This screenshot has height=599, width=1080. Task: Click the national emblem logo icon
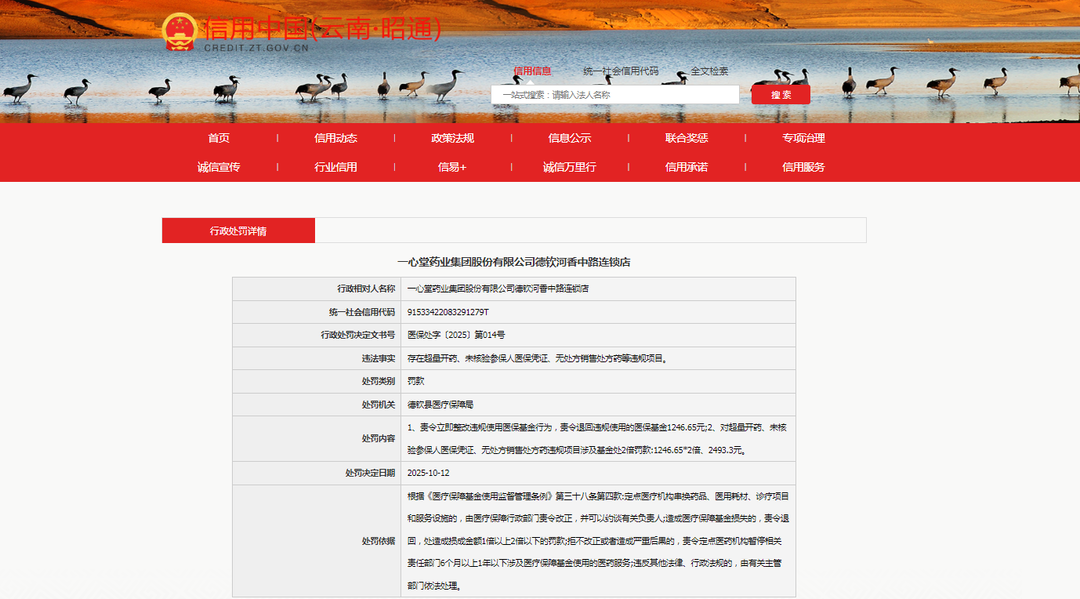[x=180, y=32]
